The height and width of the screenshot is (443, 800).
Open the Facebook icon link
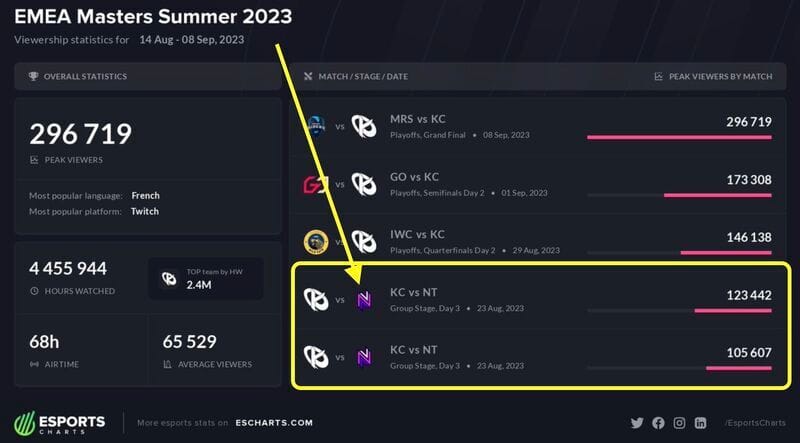(658, 423)
